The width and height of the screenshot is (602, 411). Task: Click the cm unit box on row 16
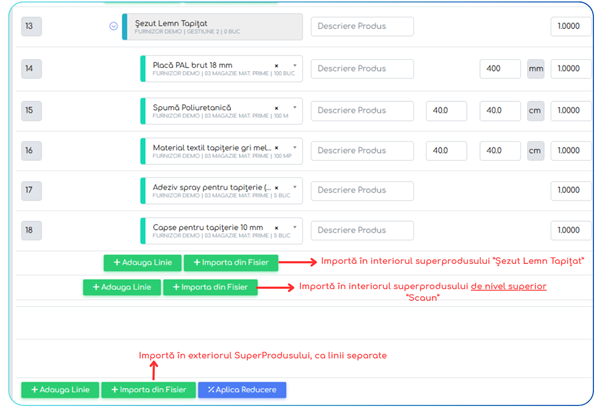536,151
